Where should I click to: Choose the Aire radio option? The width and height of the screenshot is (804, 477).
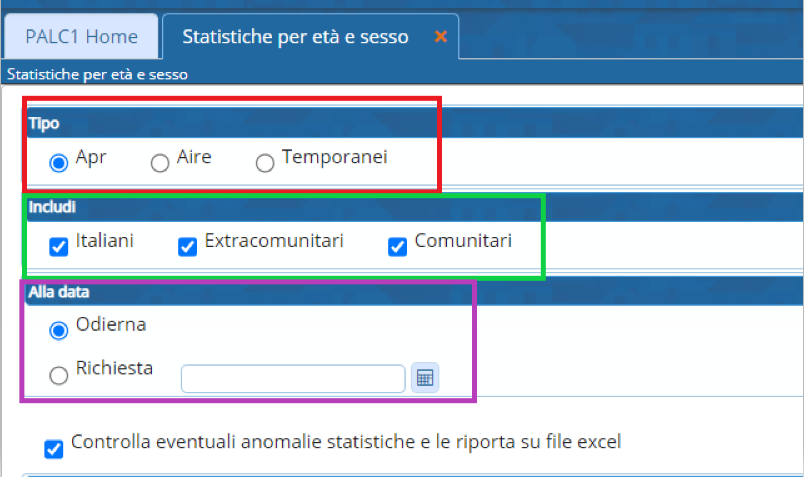pos(160,162)
